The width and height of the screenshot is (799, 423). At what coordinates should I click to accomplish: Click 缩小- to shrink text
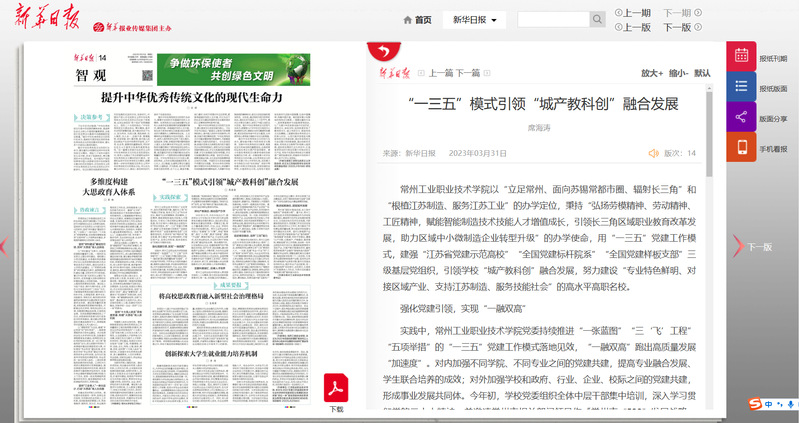[678, 73]
